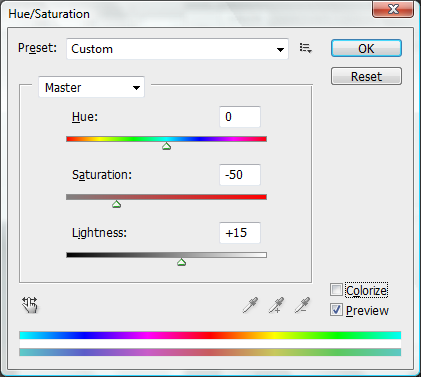
Task: Click the Hue slider thumb
Action: [166, 146]
